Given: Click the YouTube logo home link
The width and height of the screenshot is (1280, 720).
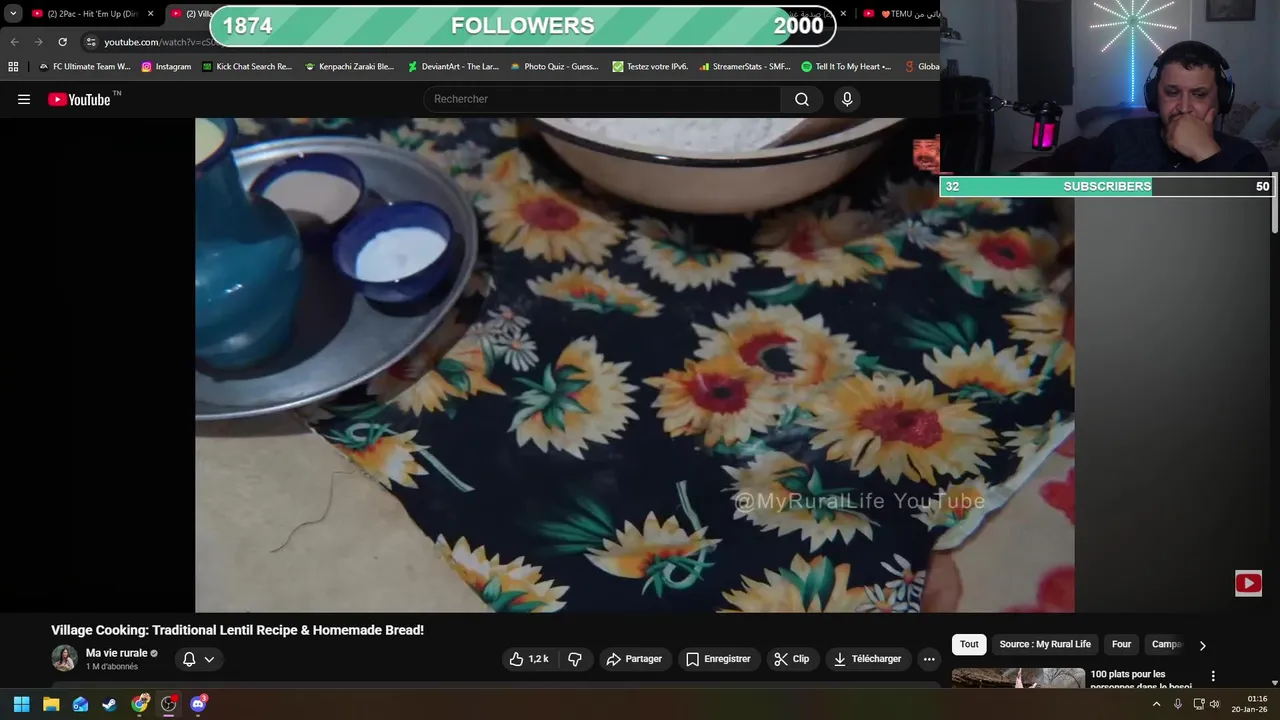Looking at the screenshot, I should tap(79, 99).
